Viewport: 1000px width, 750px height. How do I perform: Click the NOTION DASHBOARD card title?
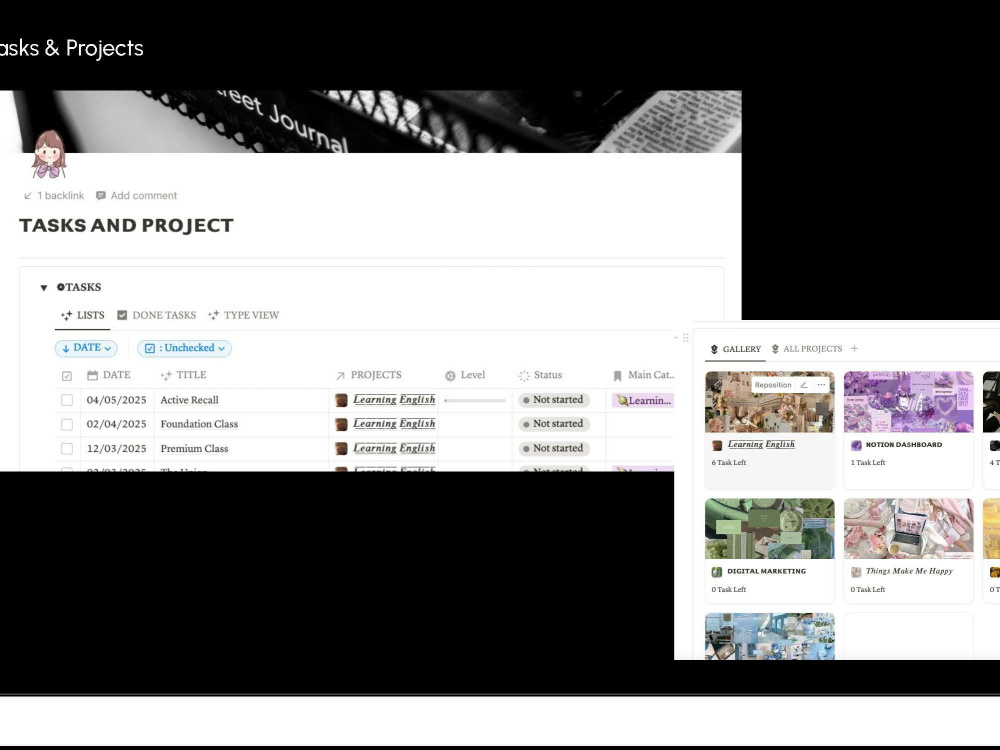tap(904, 445)
